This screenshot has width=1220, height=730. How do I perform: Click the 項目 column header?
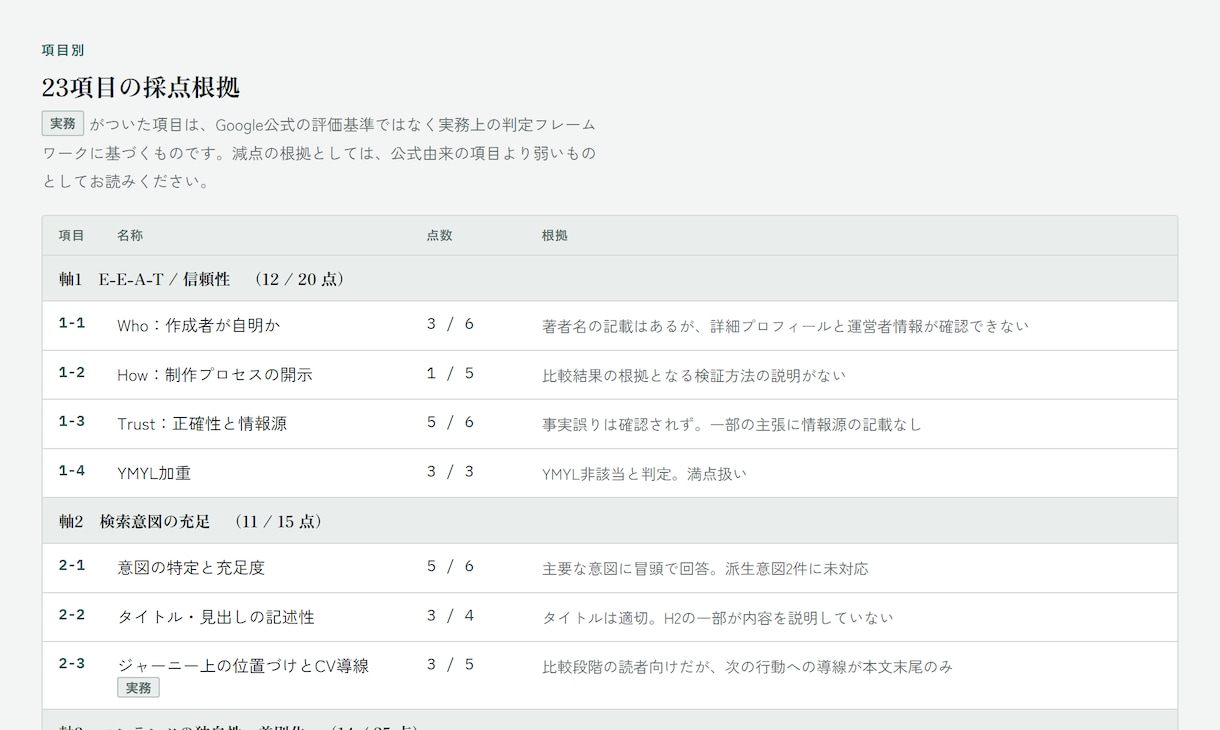[x=72, y=236]
